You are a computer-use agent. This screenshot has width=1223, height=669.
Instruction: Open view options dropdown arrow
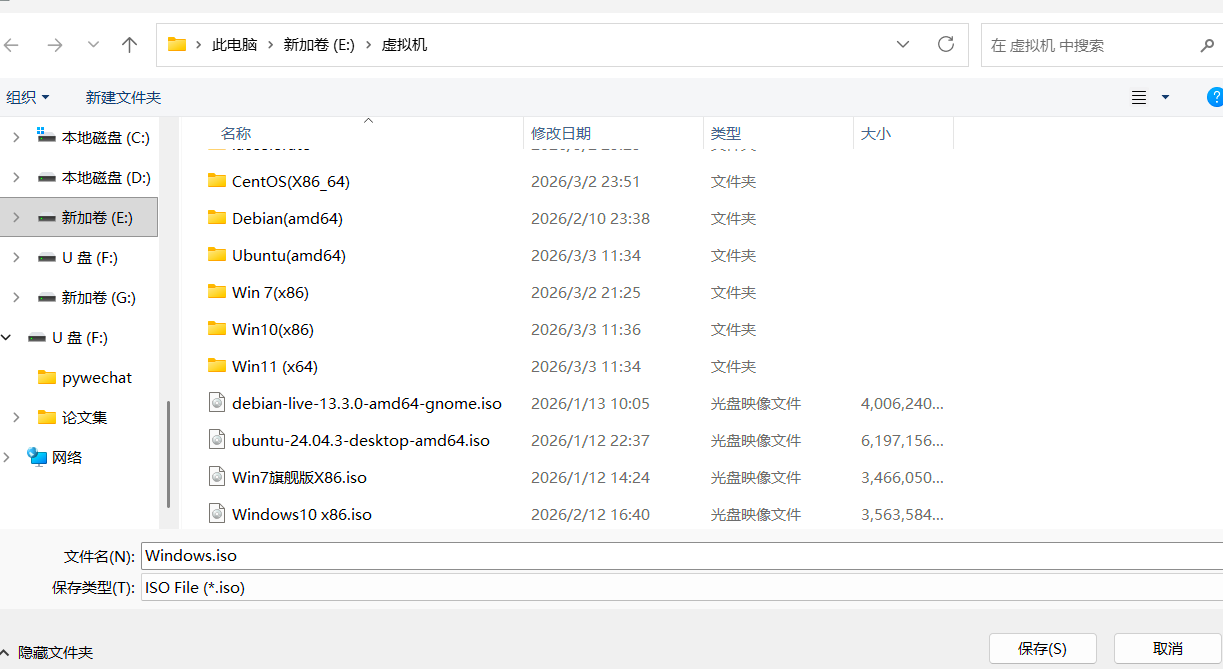coord(1165,97)
